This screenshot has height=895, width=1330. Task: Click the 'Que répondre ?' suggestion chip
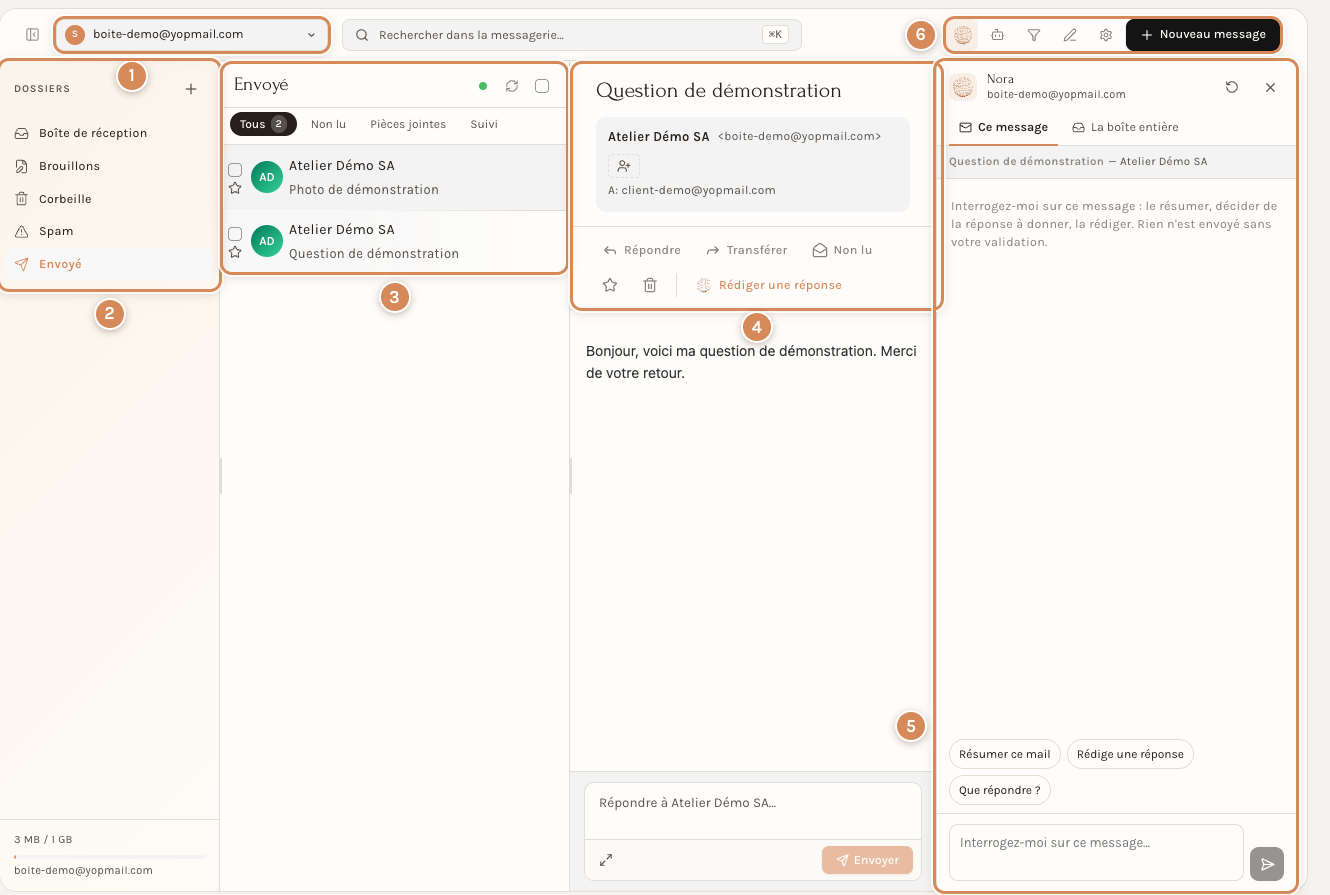point(999,790)
